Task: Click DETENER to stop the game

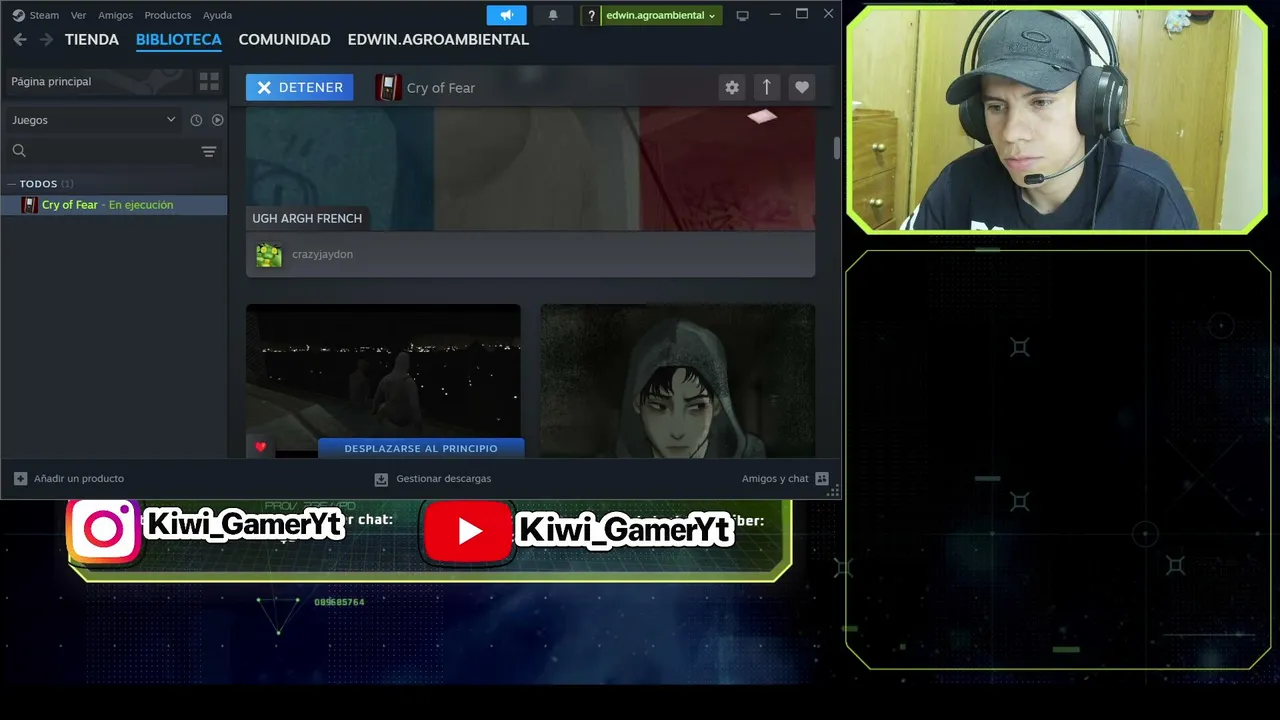Action: tap(299, 87)
